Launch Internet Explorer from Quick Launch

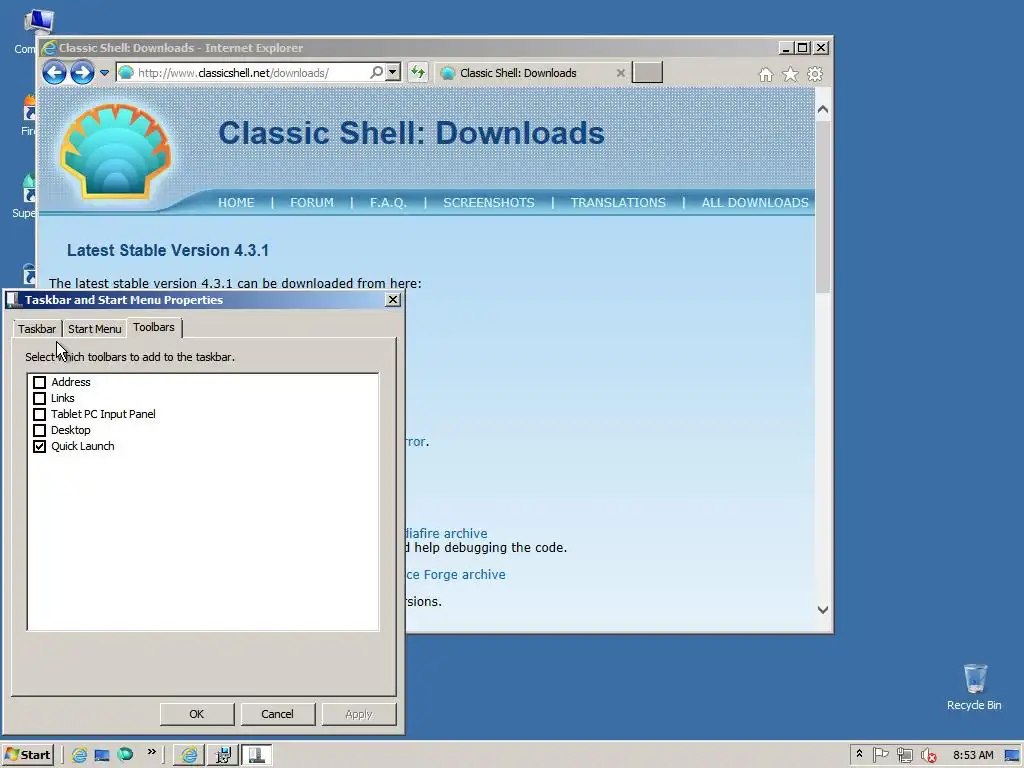(79, 755)
